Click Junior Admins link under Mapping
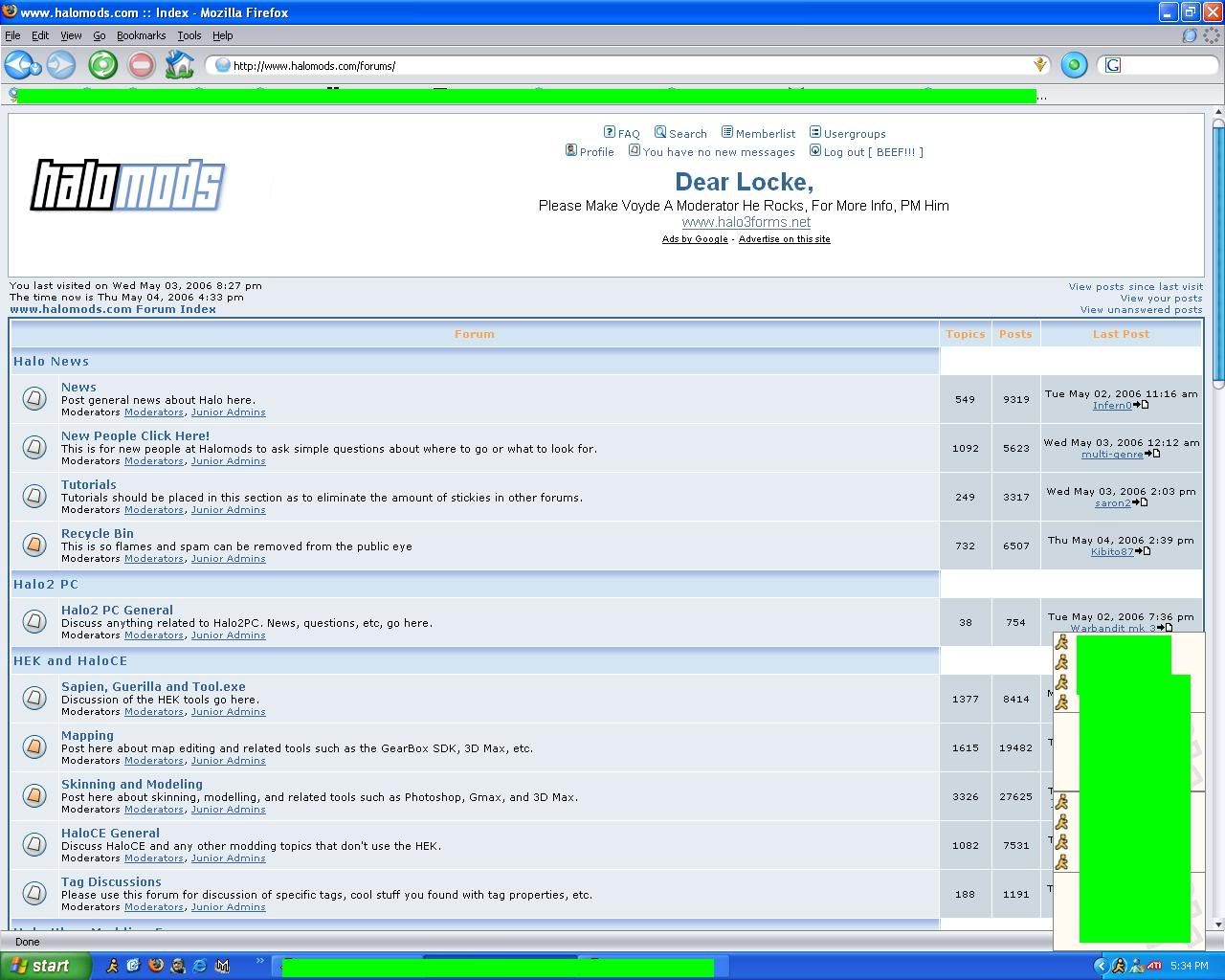The width and height of the screenshot is (1225, 980). coord(228,760)
